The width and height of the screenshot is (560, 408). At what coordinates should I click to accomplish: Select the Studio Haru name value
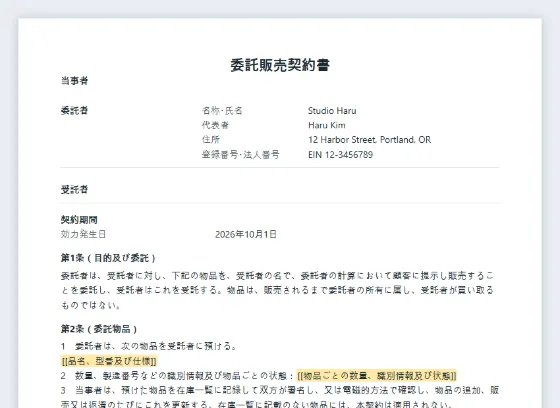click(x=332, y=110)
